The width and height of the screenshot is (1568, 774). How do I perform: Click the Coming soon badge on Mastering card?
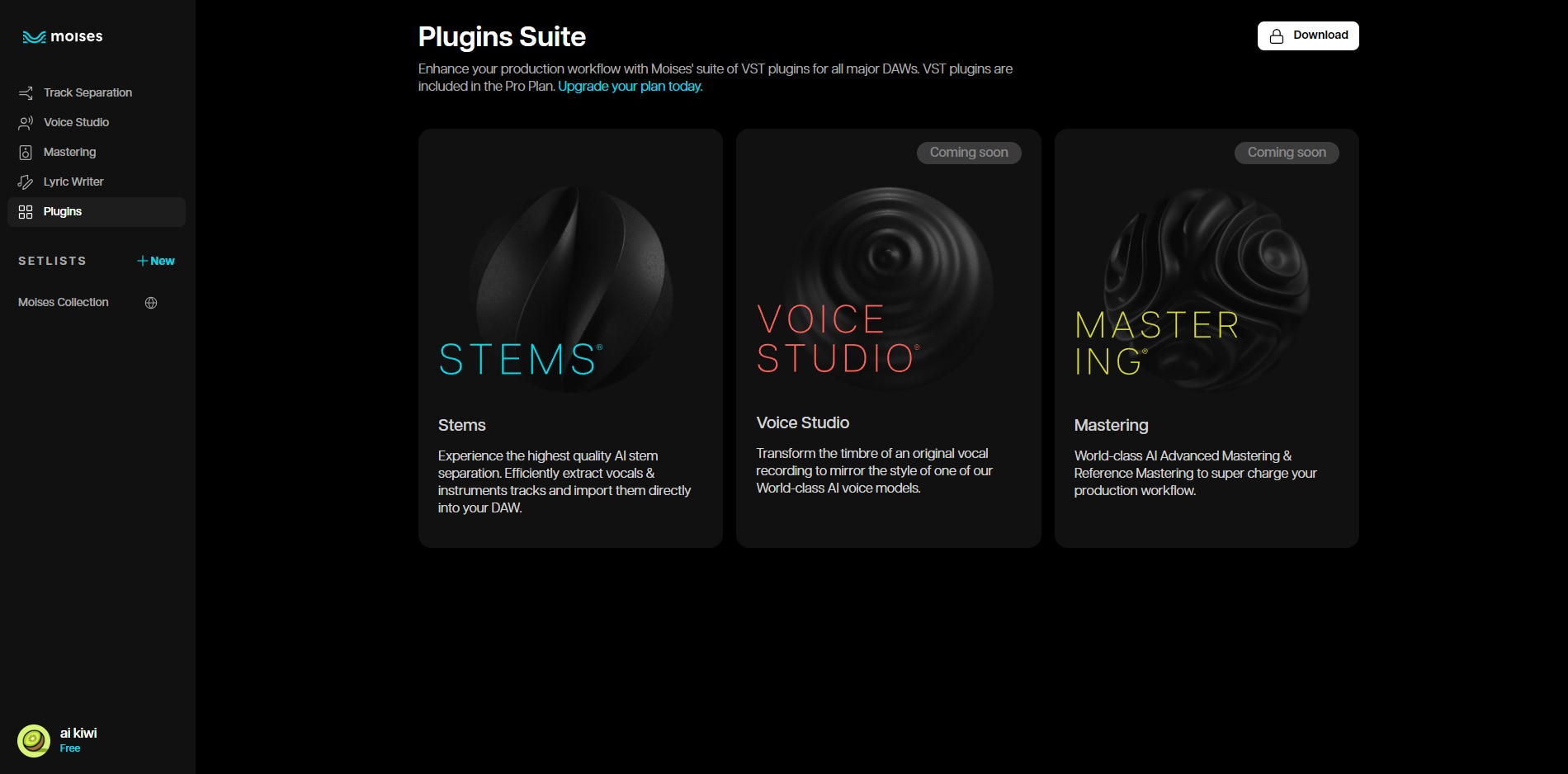1287,153
